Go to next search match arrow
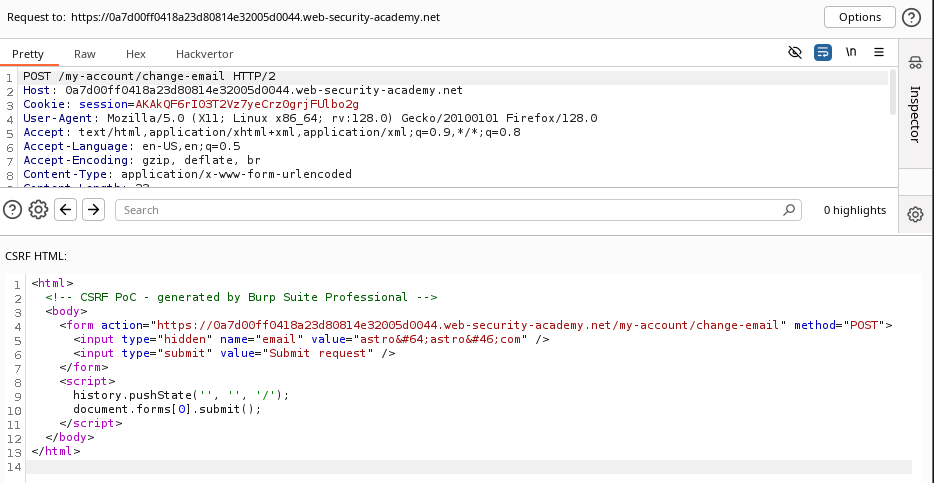 (93, 210)
